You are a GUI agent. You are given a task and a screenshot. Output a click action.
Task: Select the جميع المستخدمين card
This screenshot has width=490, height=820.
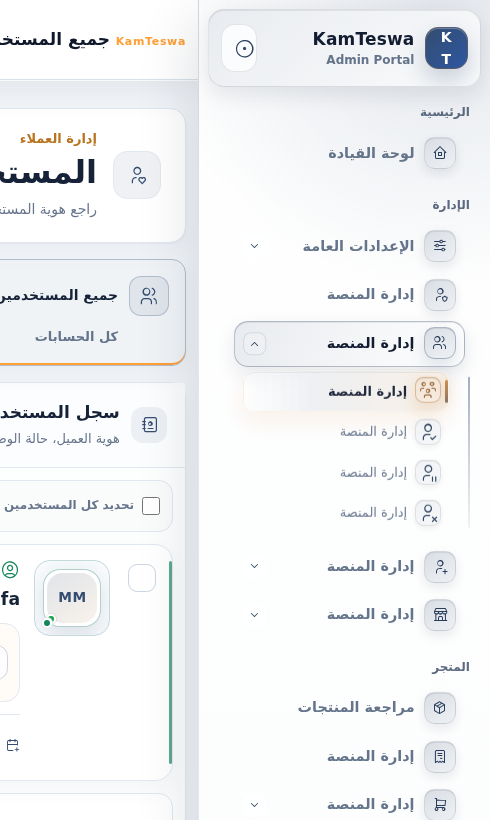(x=89, y=312)
